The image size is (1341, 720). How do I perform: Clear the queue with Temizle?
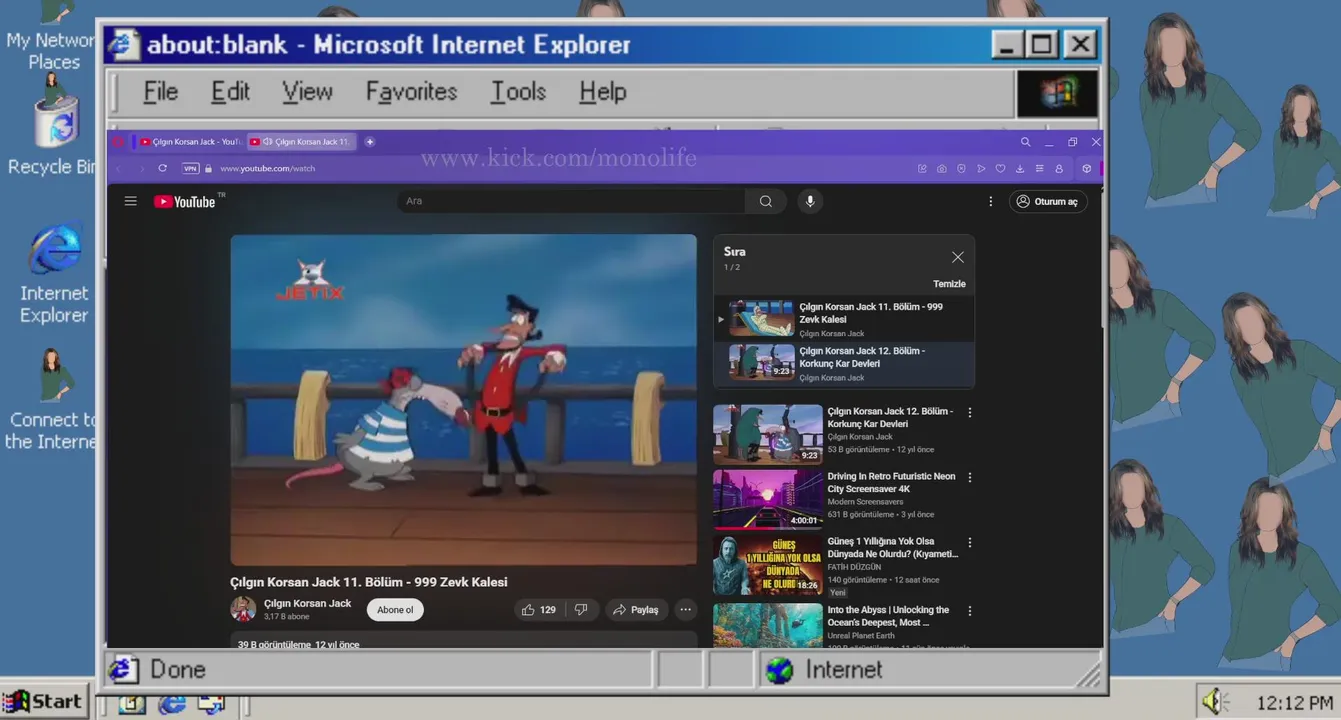point(949,284)
